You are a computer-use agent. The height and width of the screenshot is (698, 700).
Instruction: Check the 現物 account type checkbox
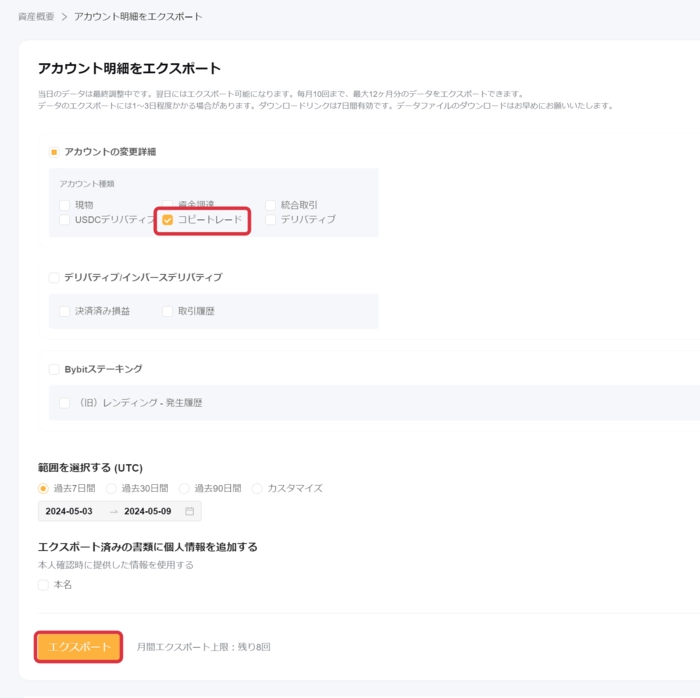click(65, 205)
